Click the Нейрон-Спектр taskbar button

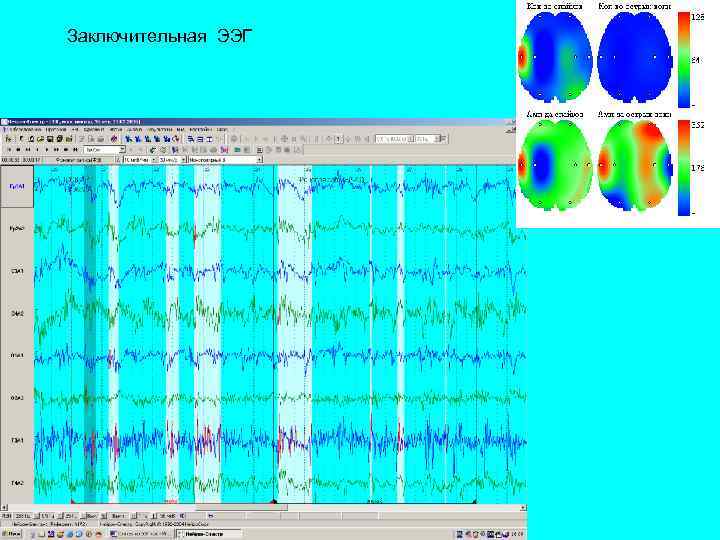[209, 534]
